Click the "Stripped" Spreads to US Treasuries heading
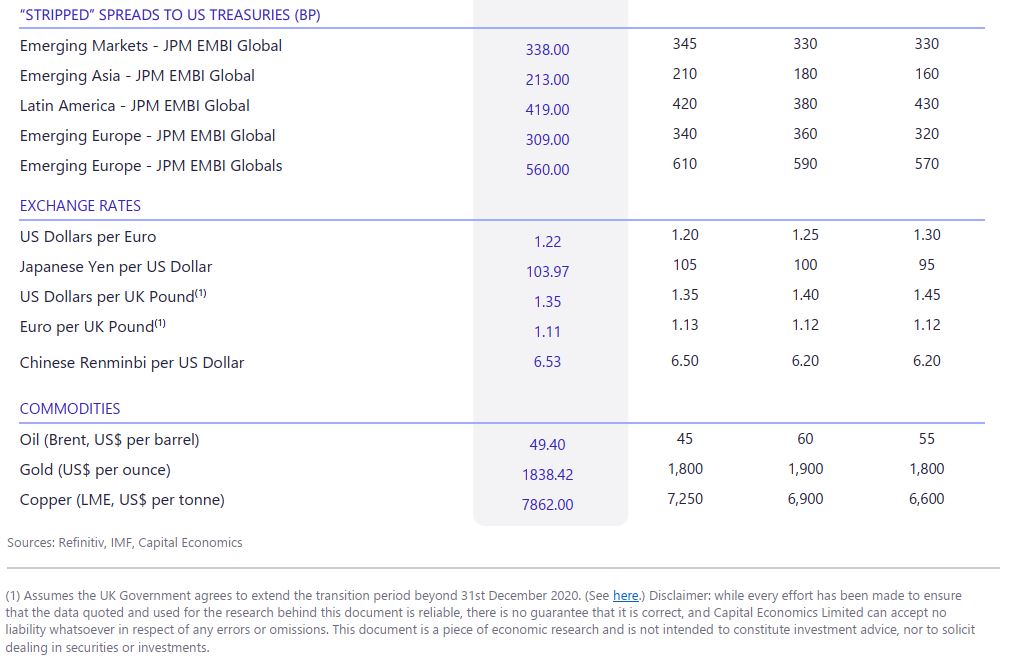The image size is (1009, 667). pos(170,16)
